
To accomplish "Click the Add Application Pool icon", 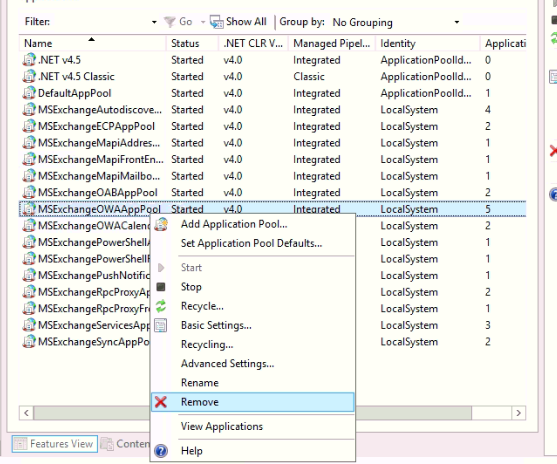I will pyautogui.click(x=161, y=224).
